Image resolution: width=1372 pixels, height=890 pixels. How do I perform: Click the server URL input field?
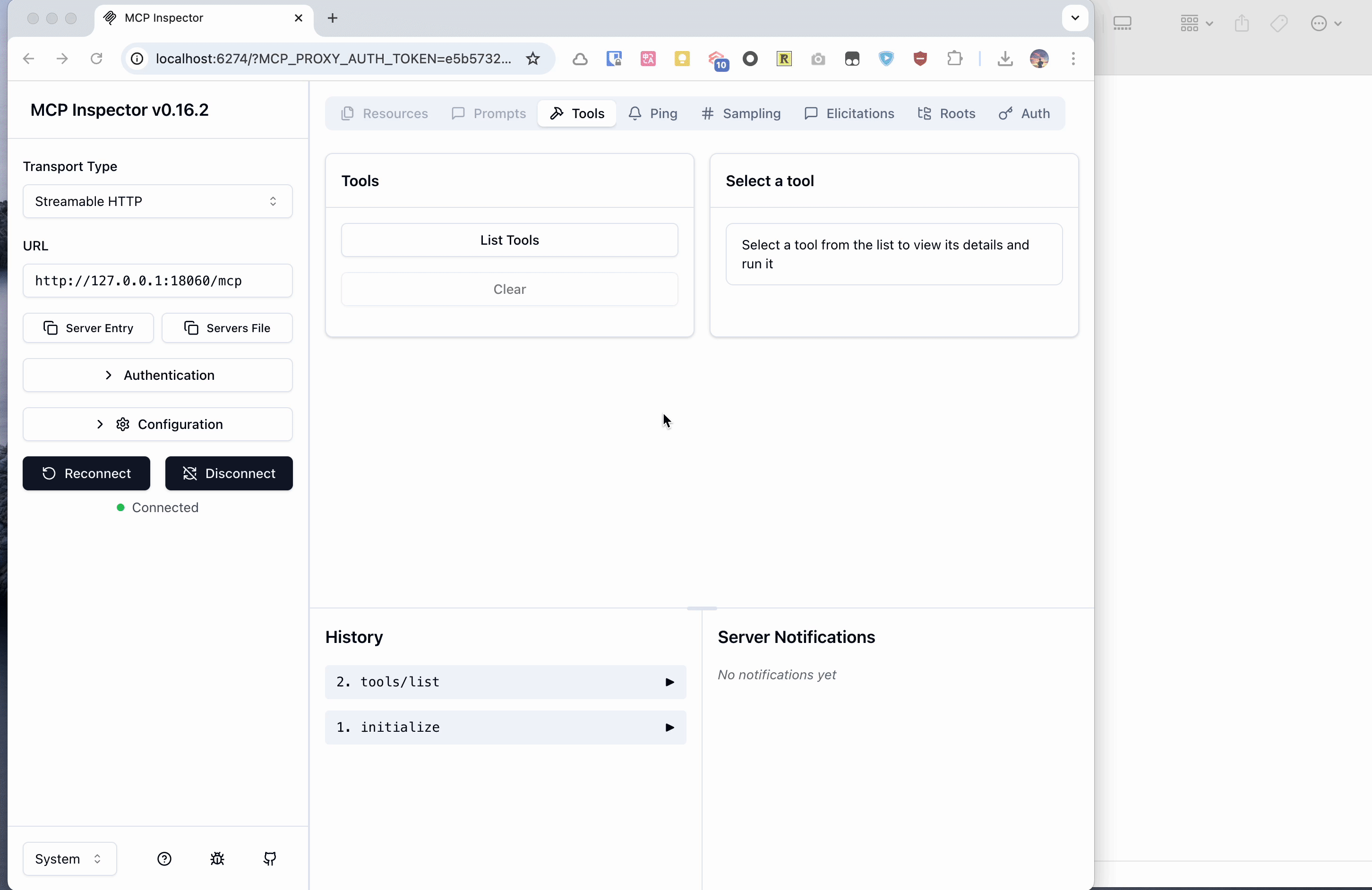(x=157, y=281)
